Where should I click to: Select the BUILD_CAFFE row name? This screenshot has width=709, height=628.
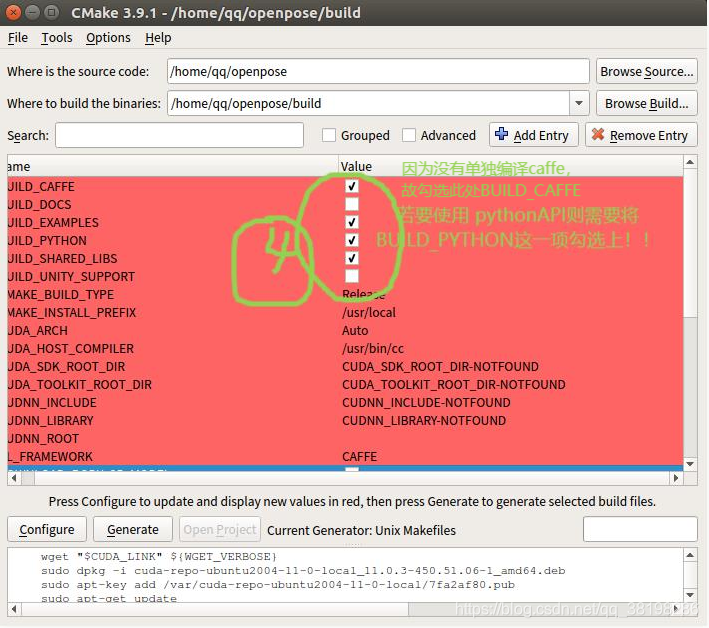tap(41, 186)
